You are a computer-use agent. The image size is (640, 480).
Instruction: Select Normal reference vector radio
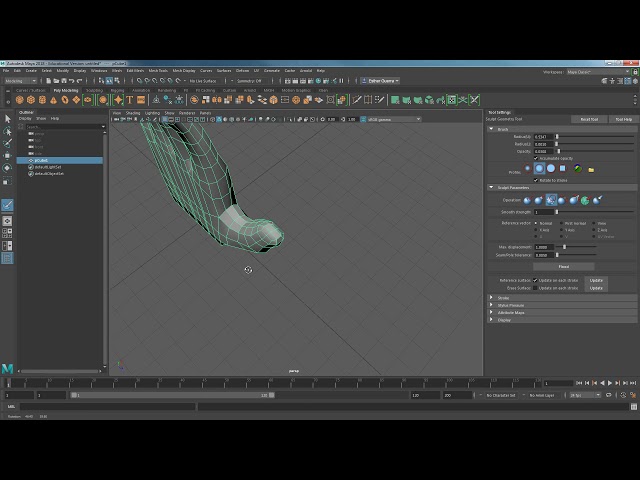coord(536,223)
